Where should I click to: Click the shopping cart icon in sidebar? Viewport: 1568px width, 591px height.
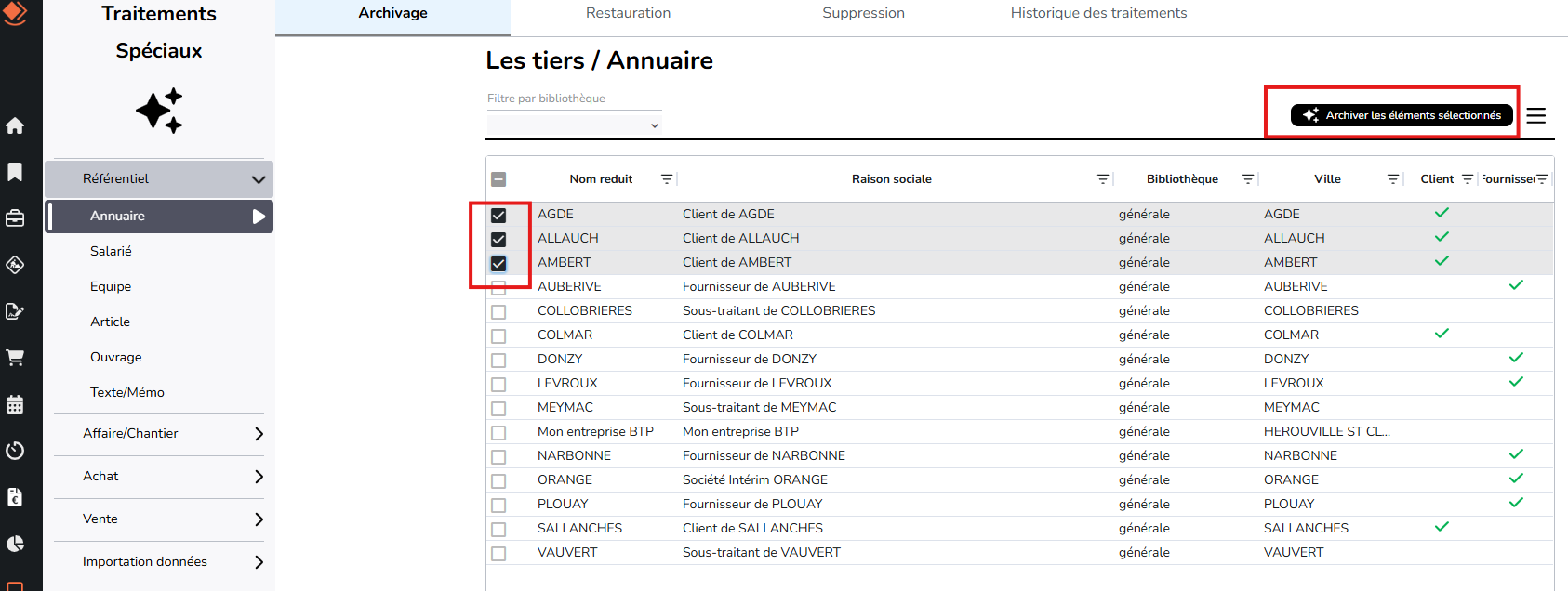(15, 358)
